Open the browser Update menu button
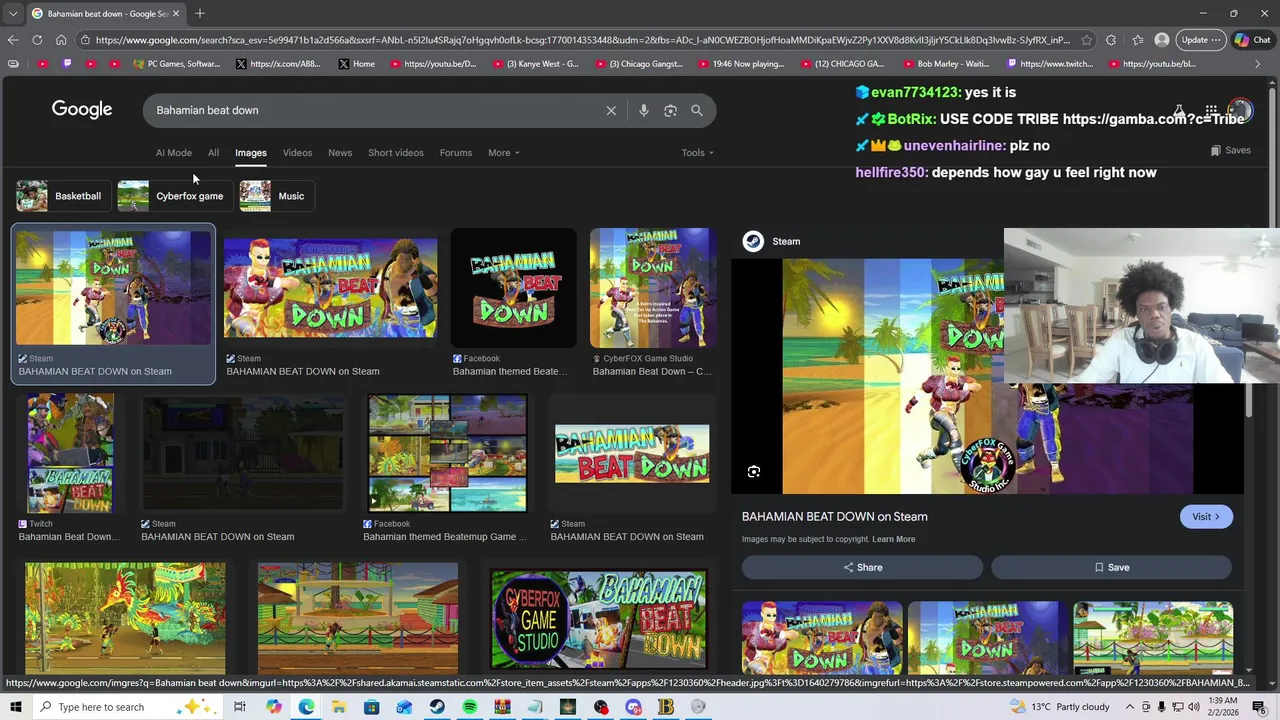The image size is (1280, 720). point(1200,40)
